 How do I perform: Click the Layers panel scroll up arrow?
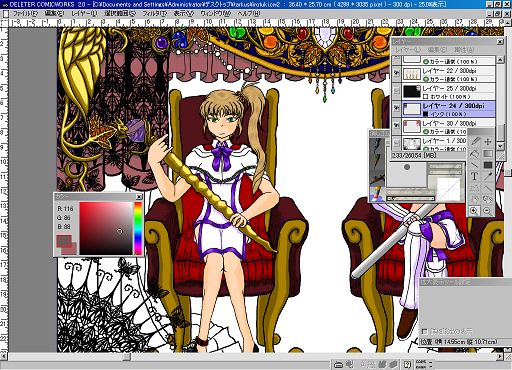coord(500,60)
